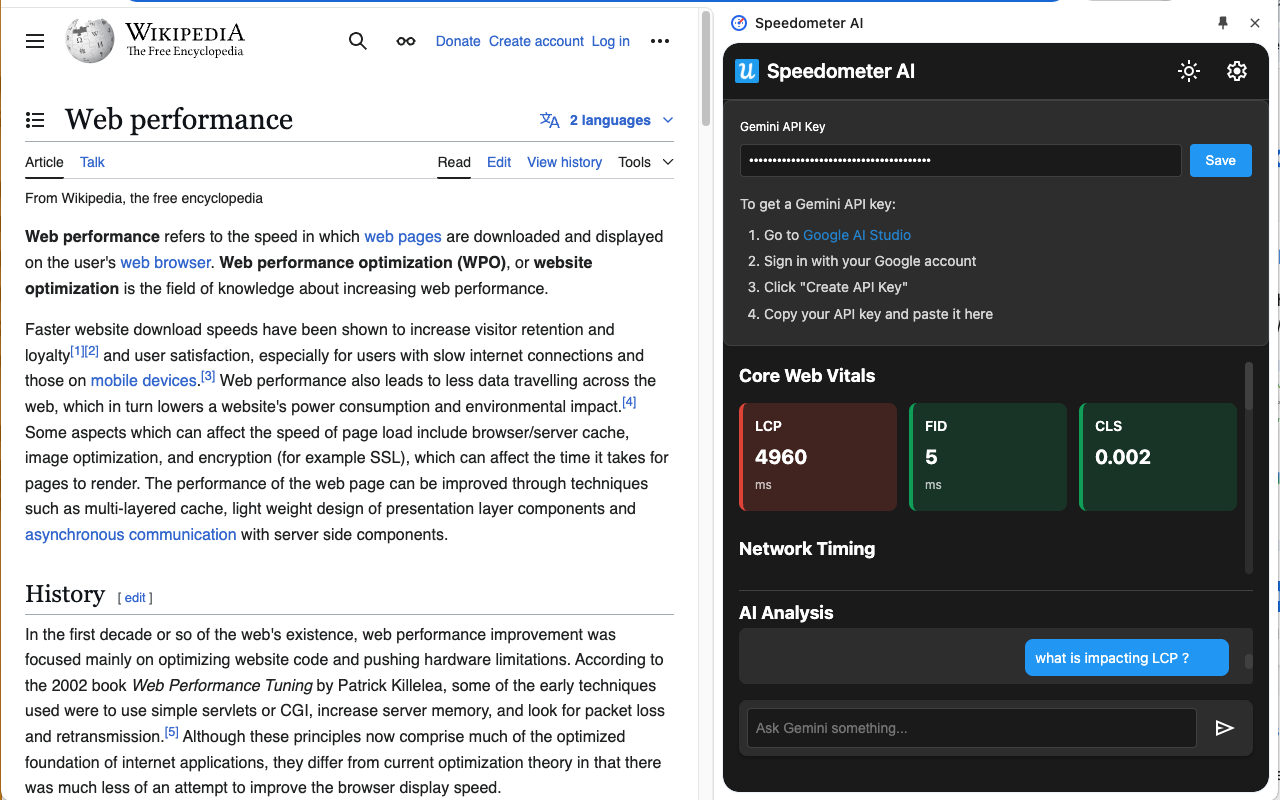This screenshot has width=1280, height=800.
Task: Open Wikipedia search magnifier icon
Action: tap(357, 41)
